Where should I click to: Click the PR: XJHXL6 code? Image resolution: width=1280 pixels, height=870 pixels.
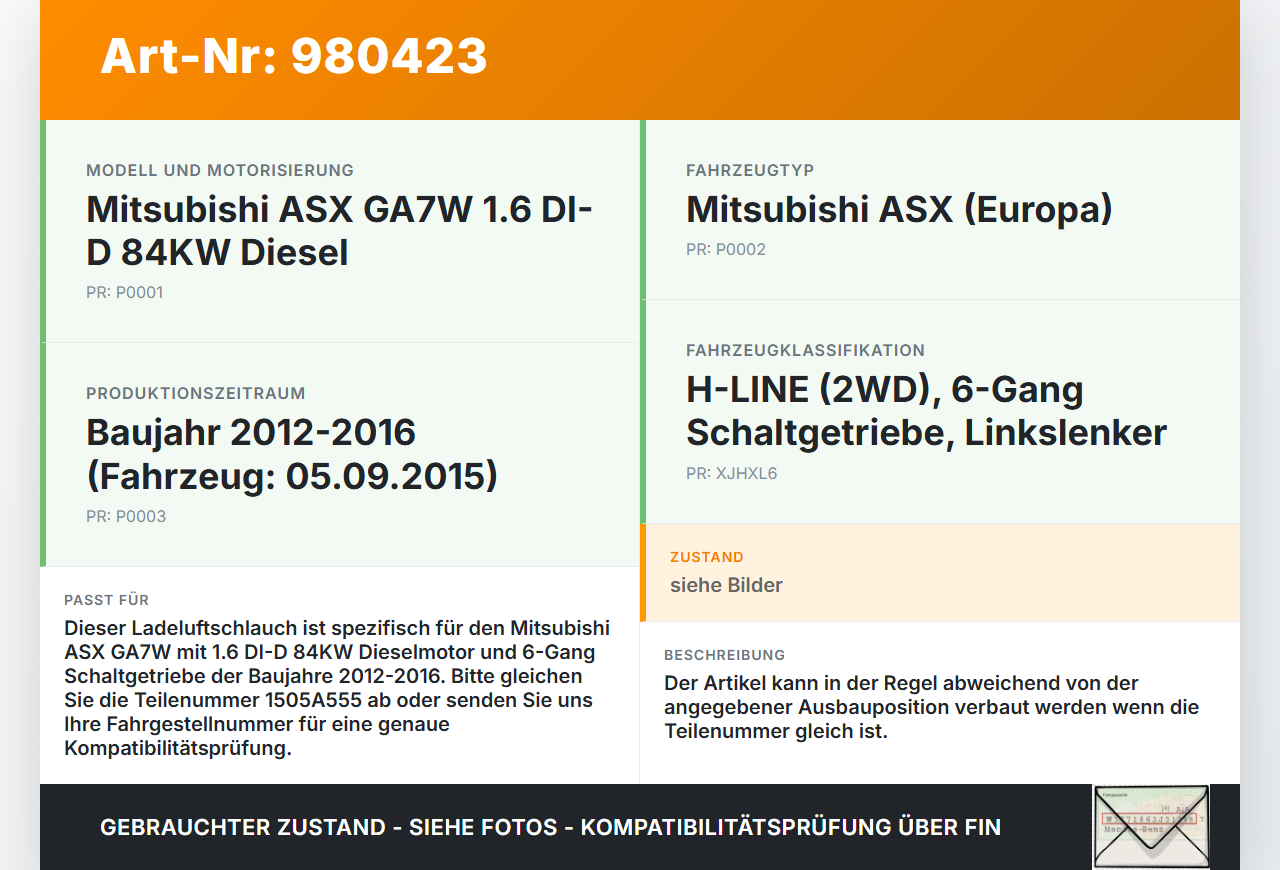(x=731, y=474)
